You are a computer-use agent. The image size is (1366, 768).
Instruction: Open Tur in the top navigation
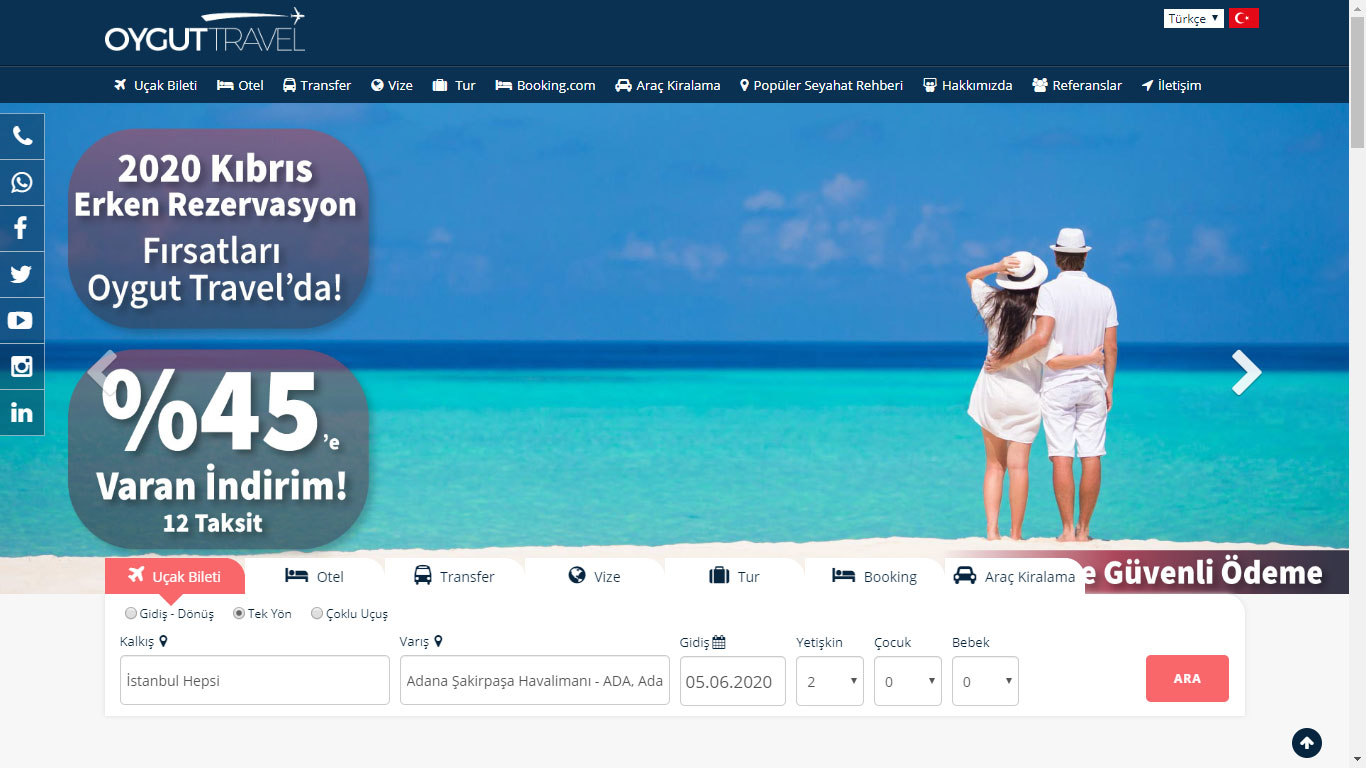click(x=454, y=85)
